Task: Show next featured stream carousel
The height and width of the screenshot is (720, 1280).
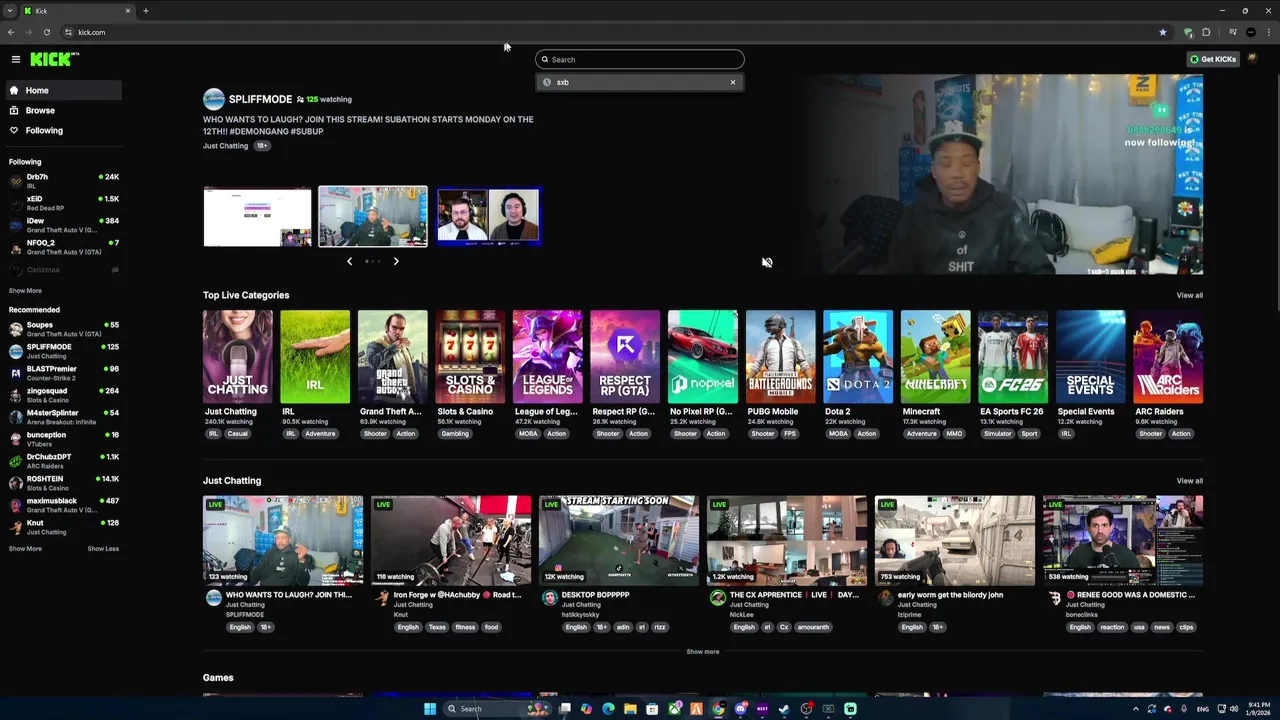Action: click(396, 261)
